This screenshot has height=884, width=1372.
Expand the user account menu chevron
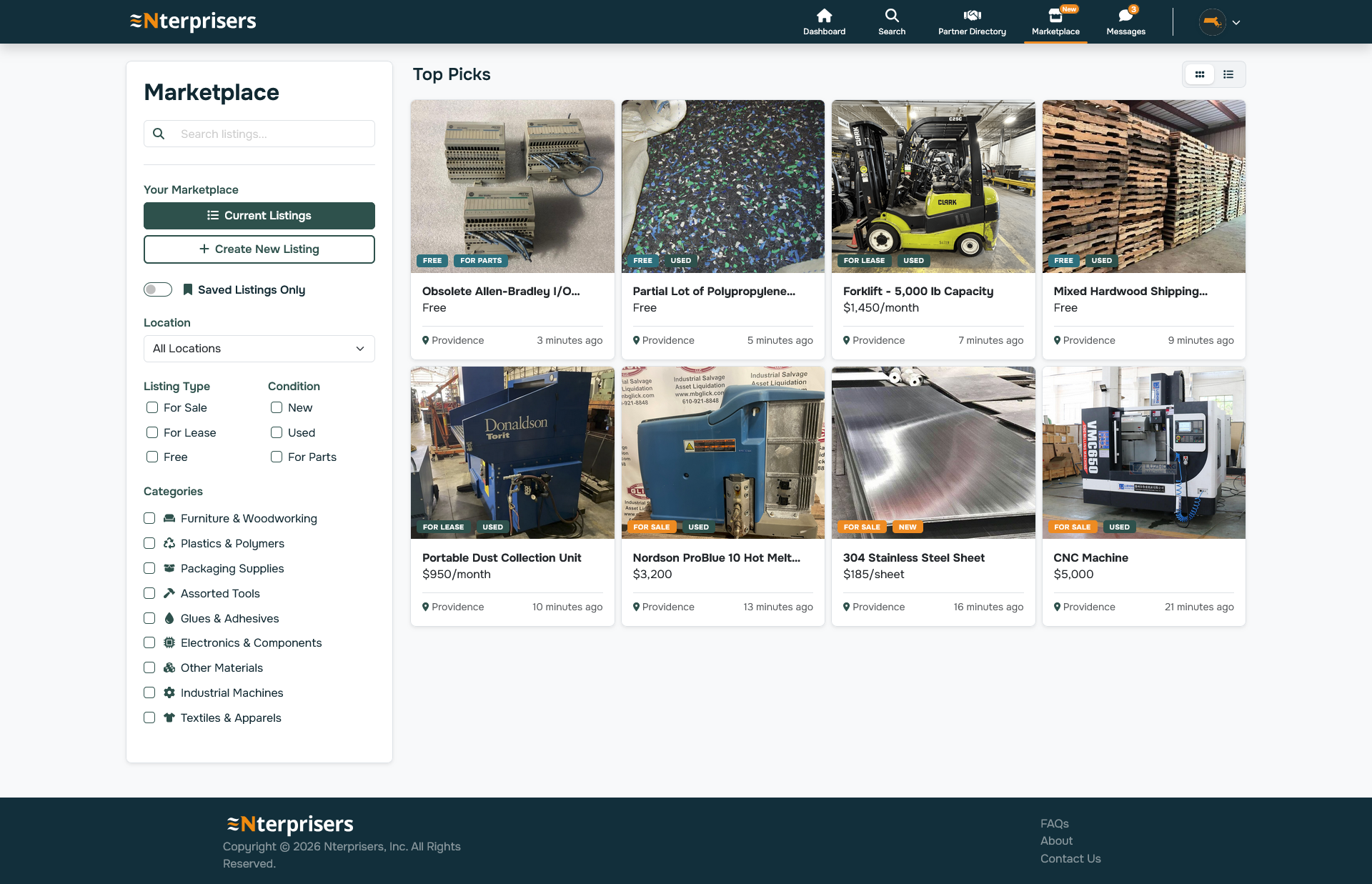(1236, 21)
